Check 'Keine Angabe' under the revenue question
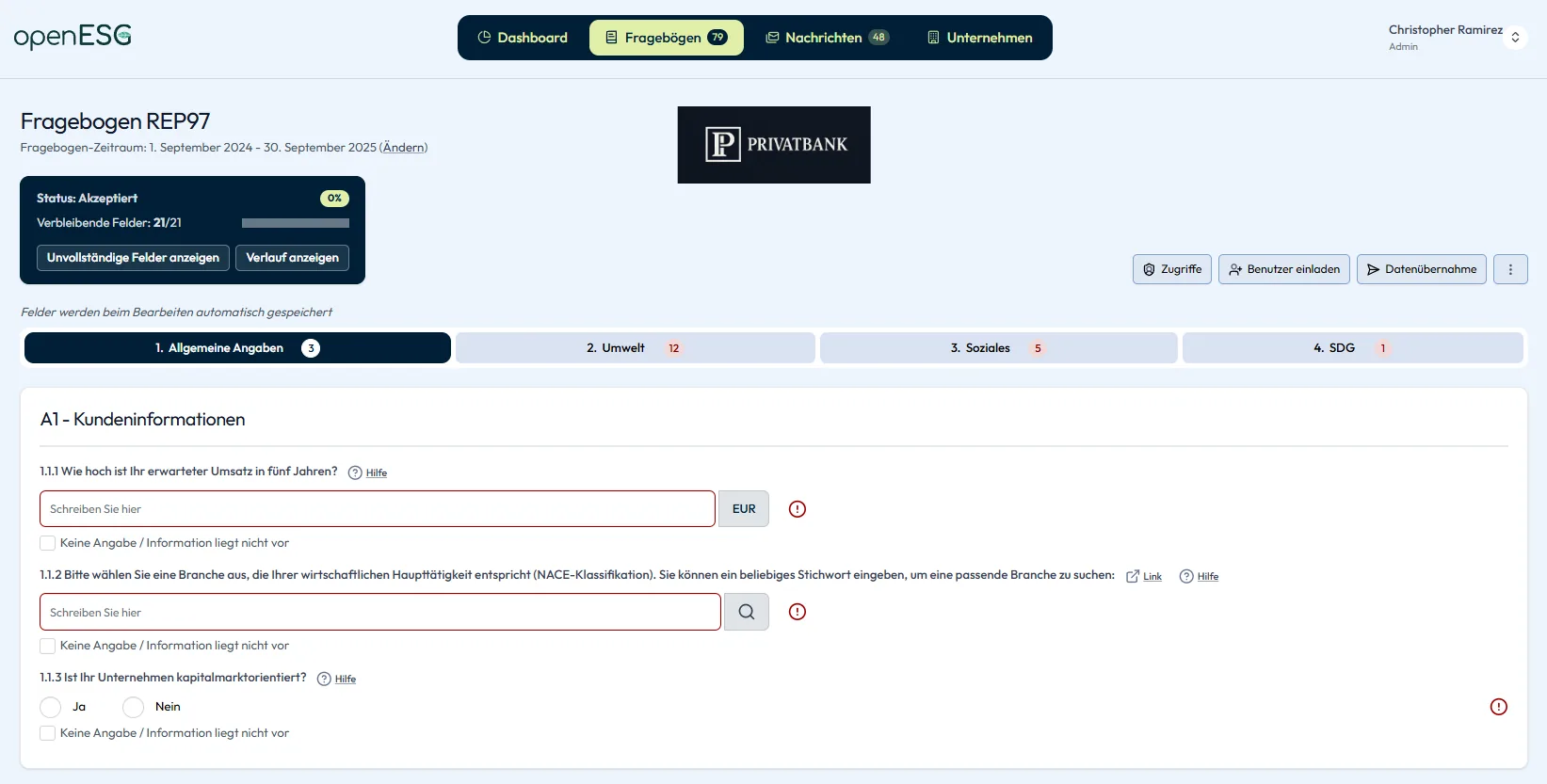The width and height of the screenshot is (1547, 784). click(48, 543)
